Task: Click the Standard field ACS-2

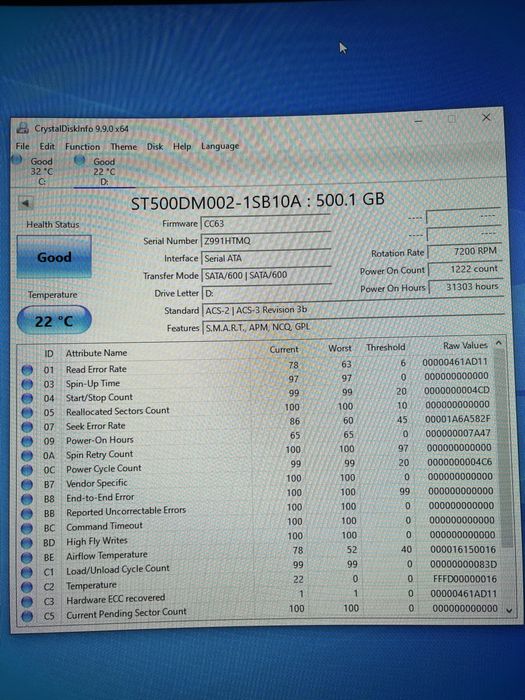Action: [x=353, y=309]
